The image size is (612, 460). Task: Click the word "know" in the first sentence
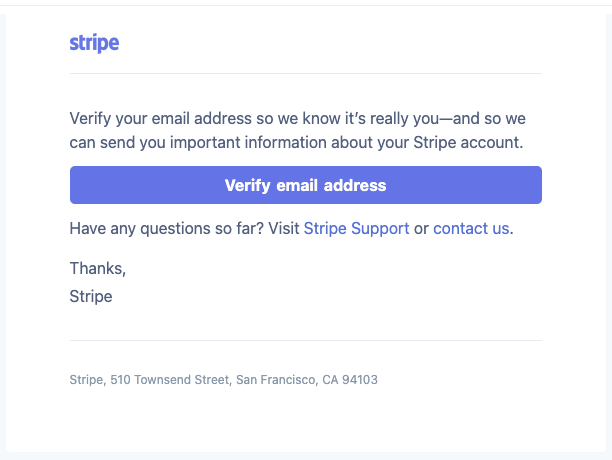[321, 119]
